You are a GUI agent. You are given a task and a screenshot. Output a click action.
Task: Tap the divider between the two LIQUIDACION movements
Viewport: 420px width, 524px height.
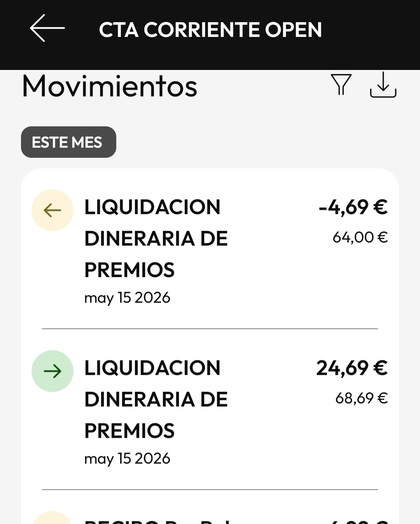[210, 329]
